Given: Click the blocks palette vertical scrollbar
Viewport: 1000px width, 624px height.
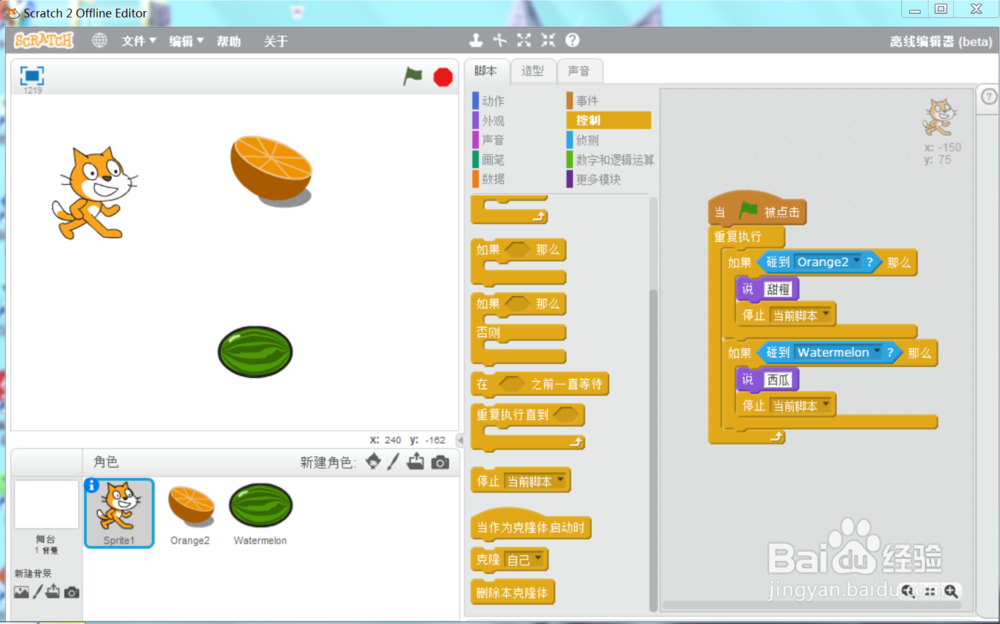Looking at the screenshot, I should (653, 449).
